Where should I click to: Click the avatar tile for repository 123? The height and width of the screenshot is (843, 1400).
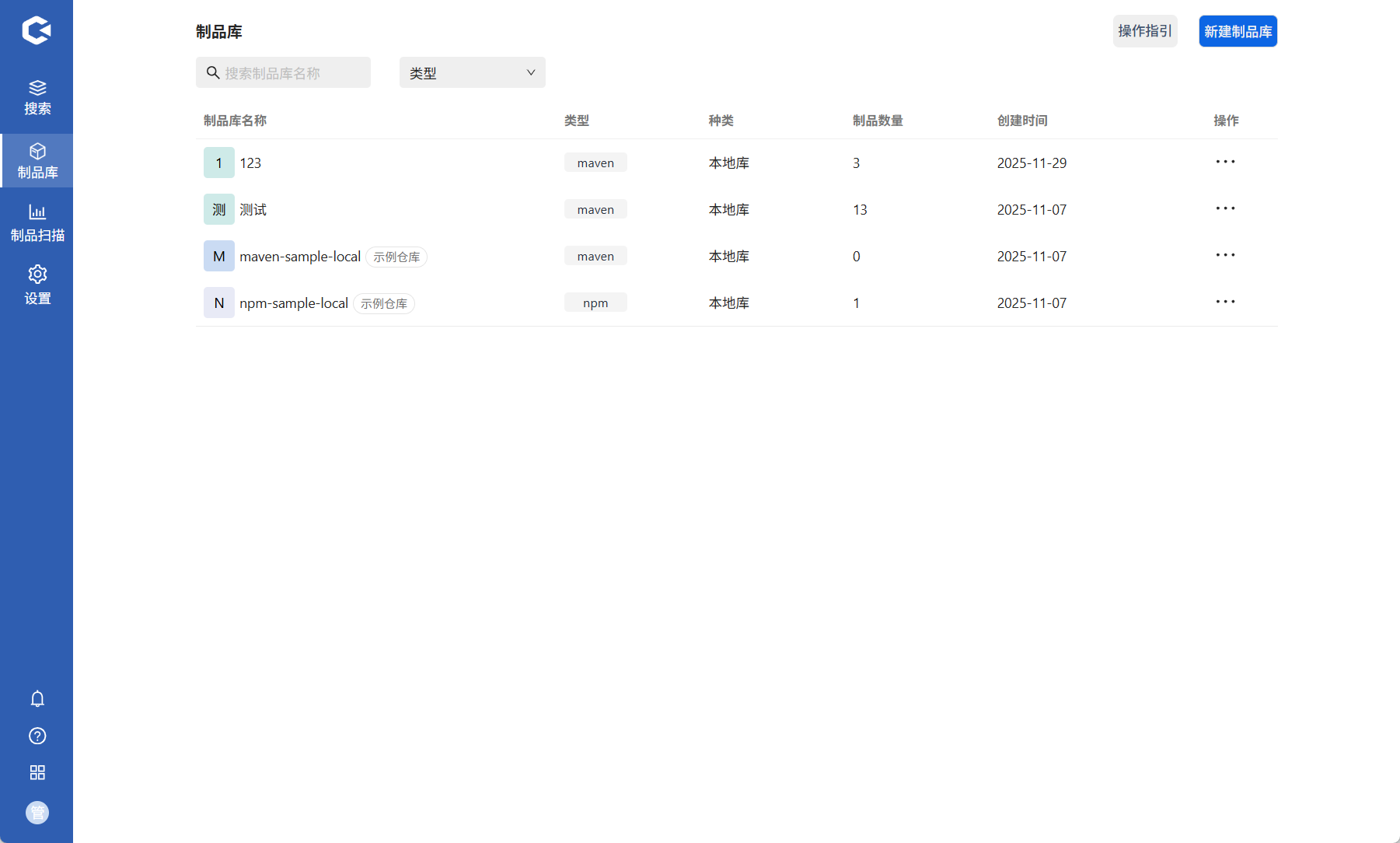point(219,163)
